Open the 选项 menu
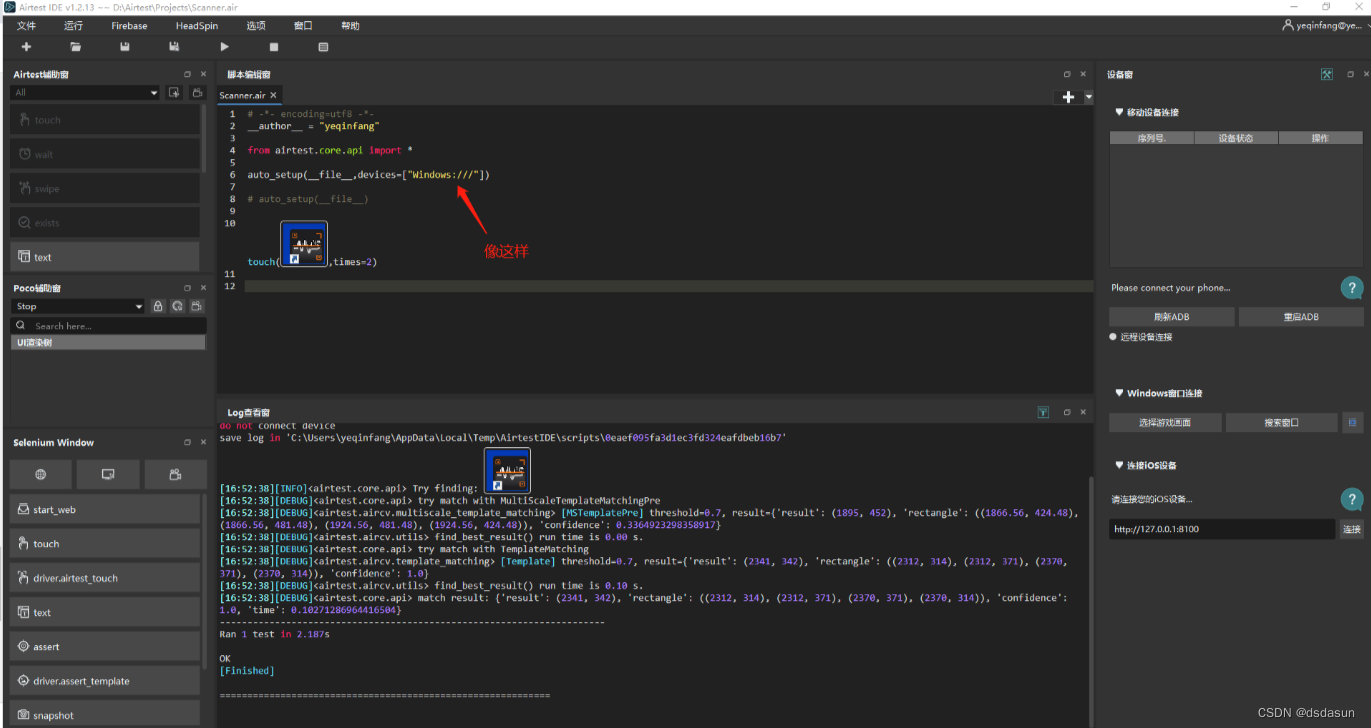This screenshot has width=1371, height=728. coord(256,26)
